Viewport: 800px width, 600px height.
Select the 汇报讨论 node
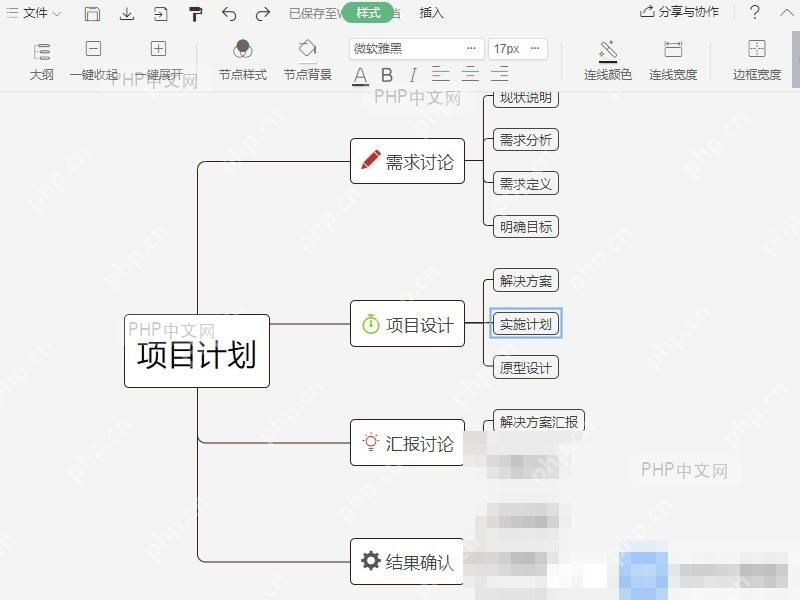point(407,442)
